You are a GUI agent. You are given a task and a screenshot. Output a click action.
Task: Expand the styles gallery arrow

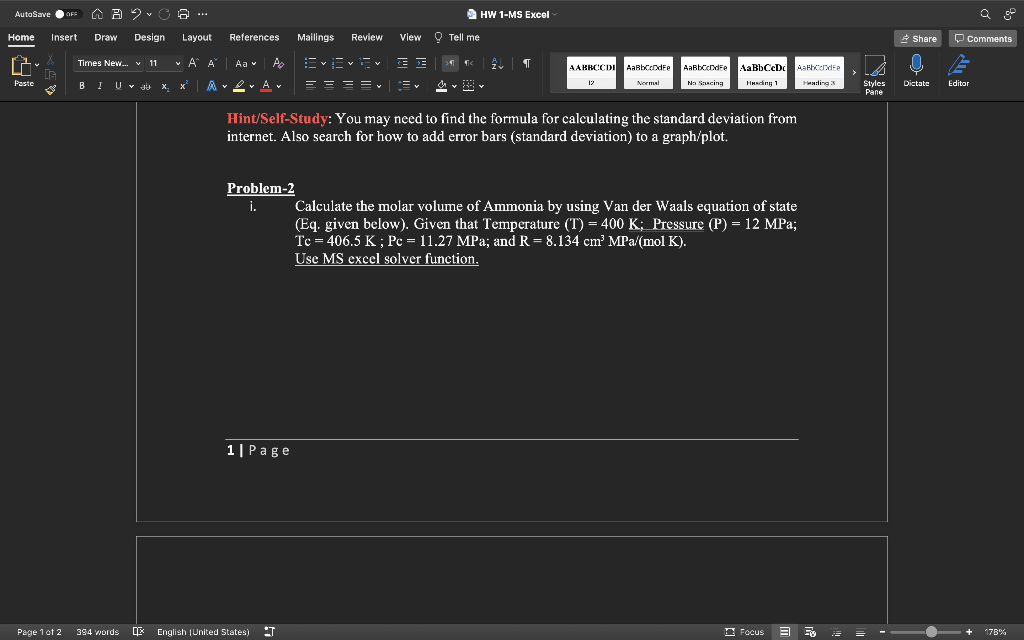854,72
